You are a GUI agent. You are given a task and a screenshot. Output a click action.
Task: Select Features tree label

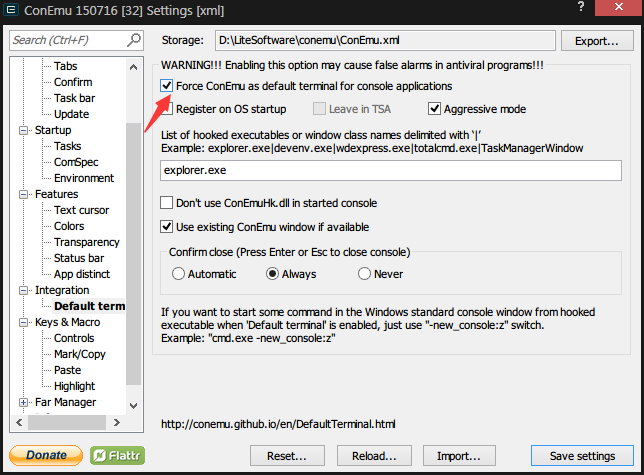point(56,194)
